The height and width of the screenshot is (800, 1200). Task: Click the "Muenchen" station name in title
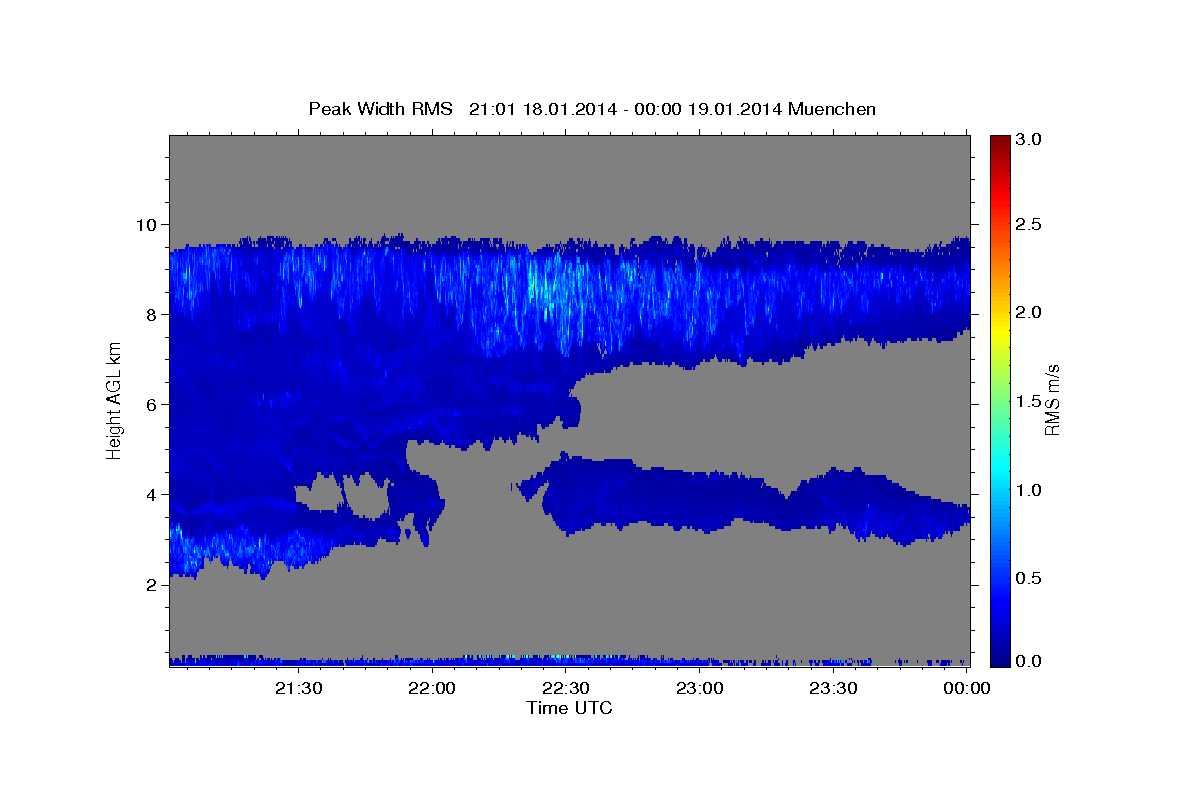click(831, 108)
